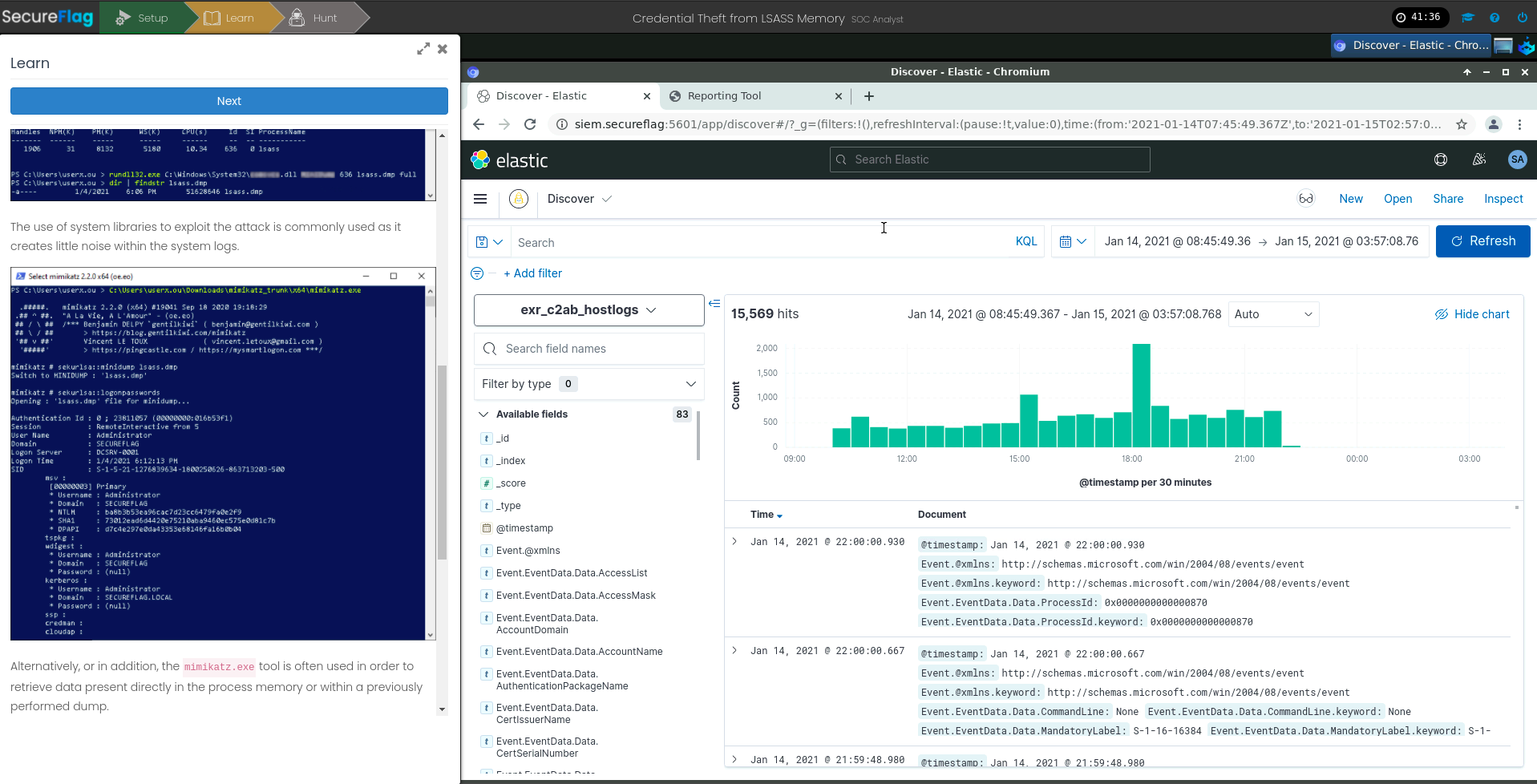Open the Elastic help menu icon
This screenshot has width=1537, height=784.
pyautogui.click(x=1441, y=160)
